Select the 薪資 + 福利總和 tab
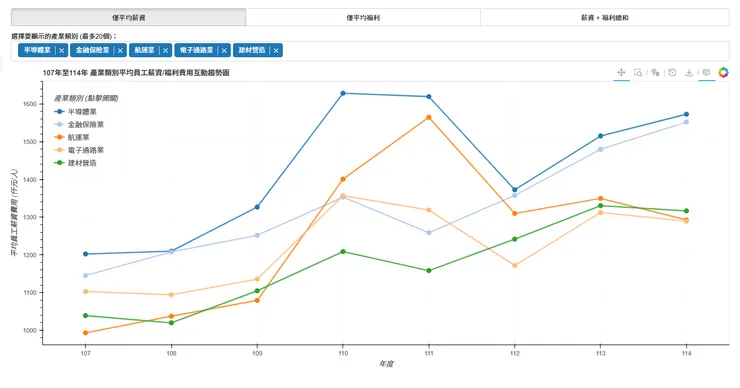This screenshot has height=388, width=740. [x=605, y=17]
